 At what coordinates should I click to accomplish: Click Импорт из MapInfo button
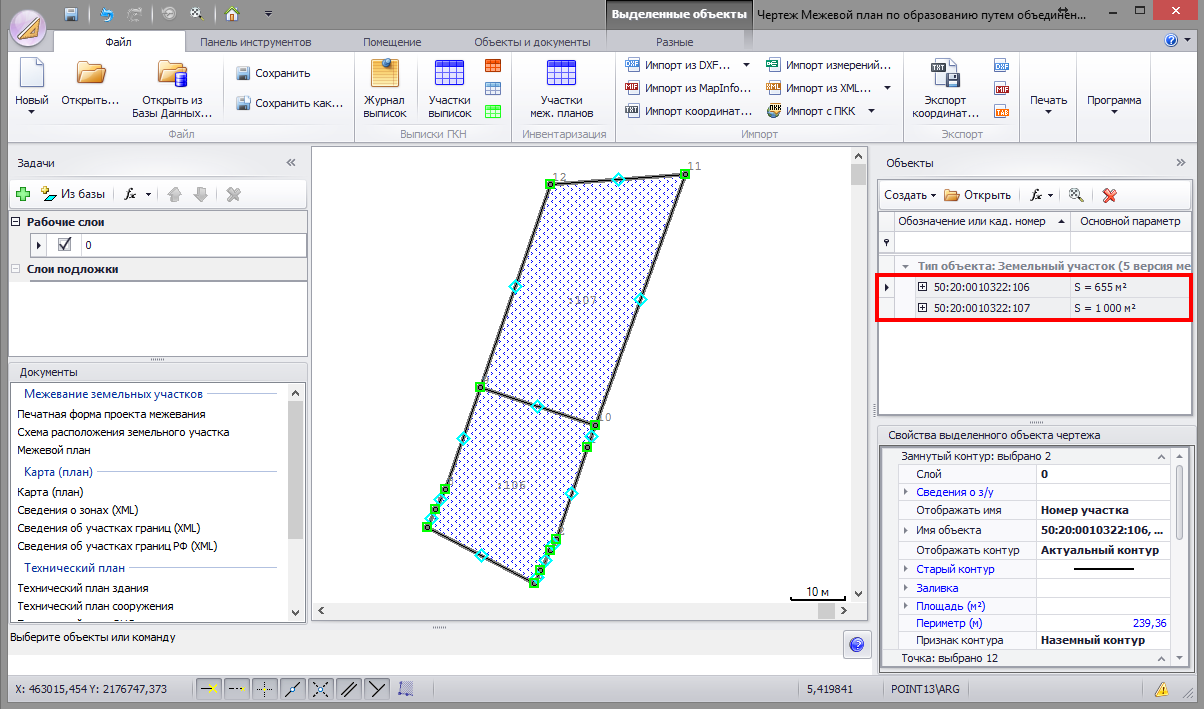click(688, 88)
